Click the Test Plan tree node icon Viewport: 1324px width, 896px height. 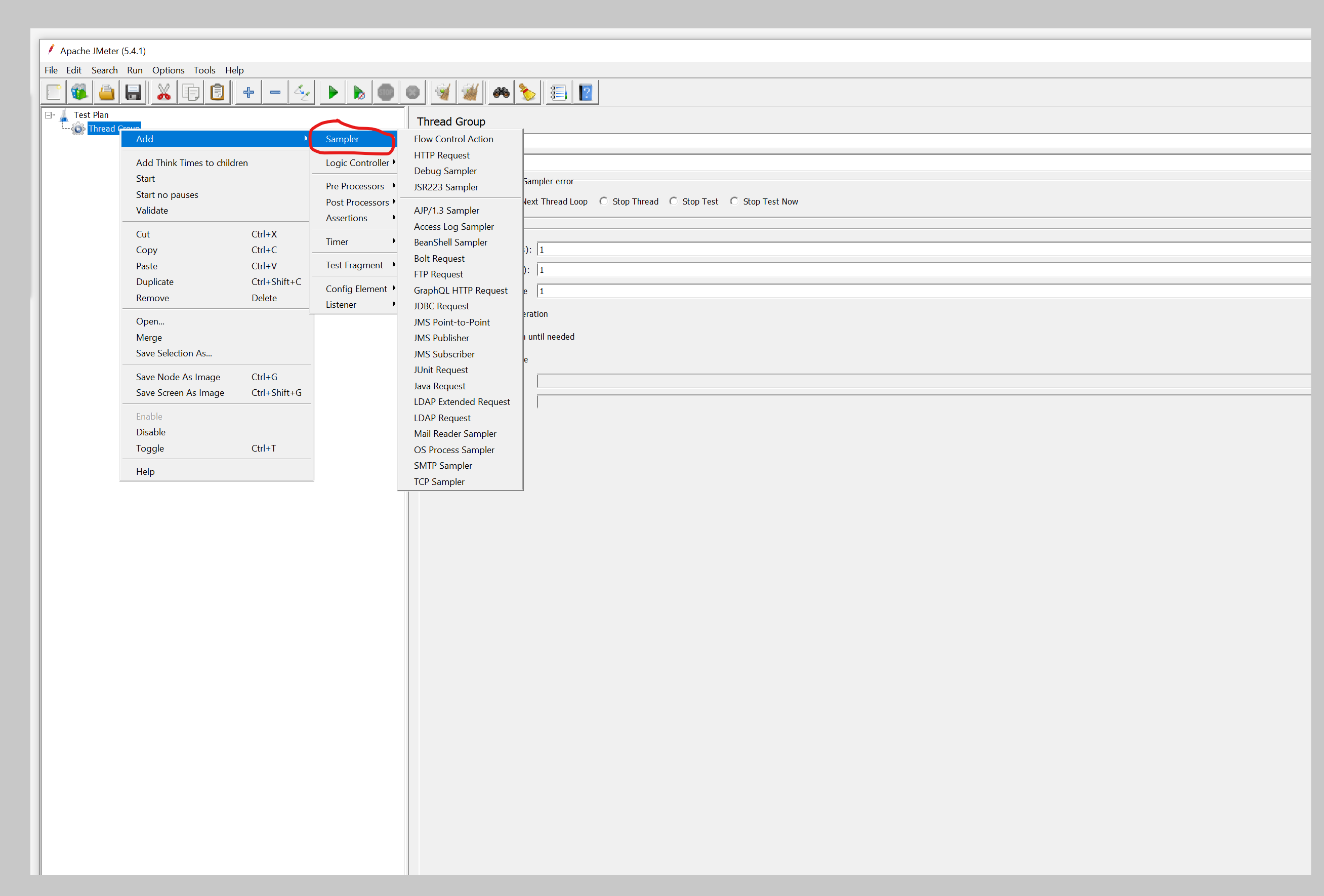pos(64,115)
